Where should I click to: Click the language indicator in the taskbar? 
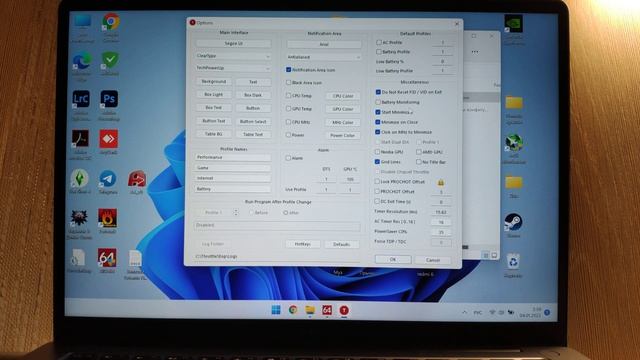point(478,313)
